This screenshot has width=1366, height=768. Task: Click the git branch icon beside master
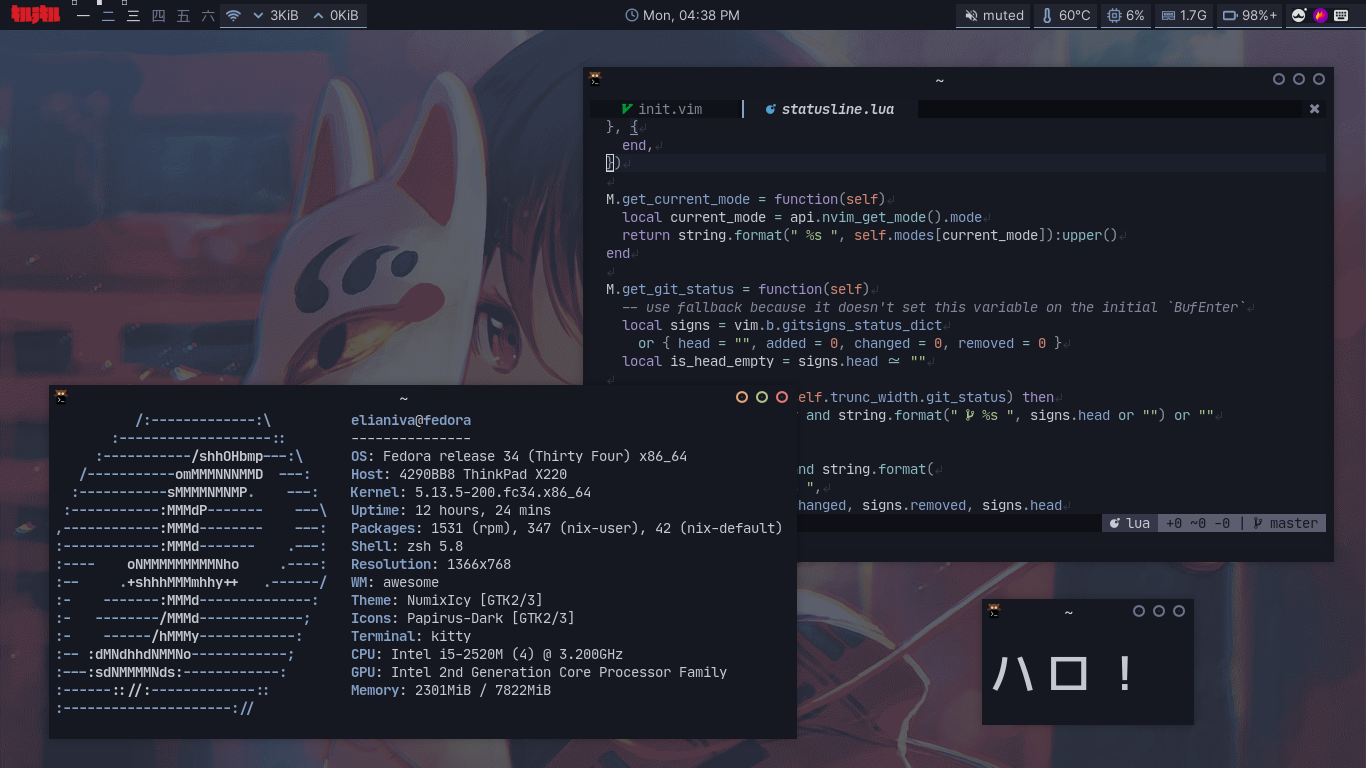pyautogui.click(x=1258, y=523)
